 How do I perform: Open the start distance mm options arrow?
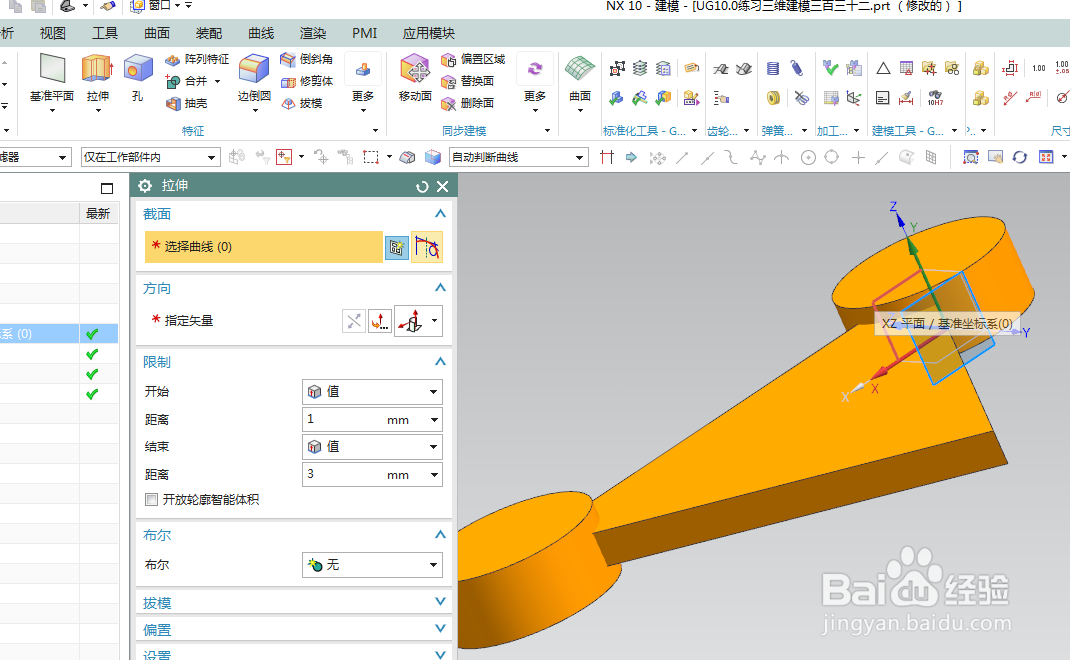tap(435, 420)
